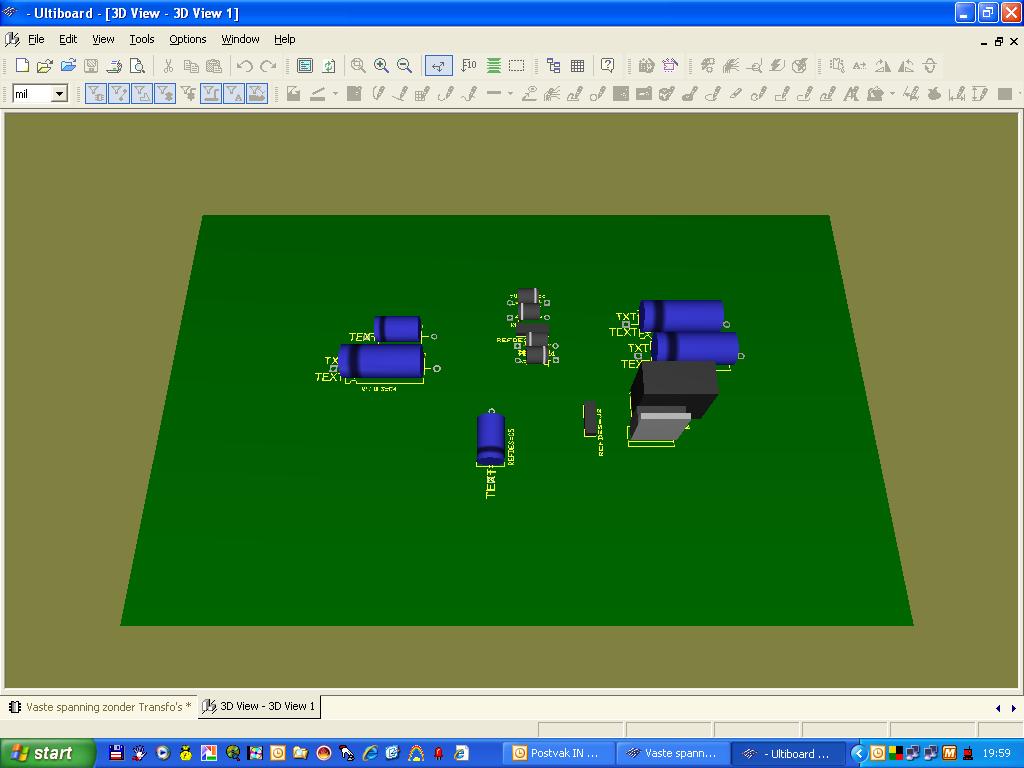The width and height of the screenshot is (1024, 768).
Task: Expand toolbar overflow arrow at far right
Action: click(1018, 94)
